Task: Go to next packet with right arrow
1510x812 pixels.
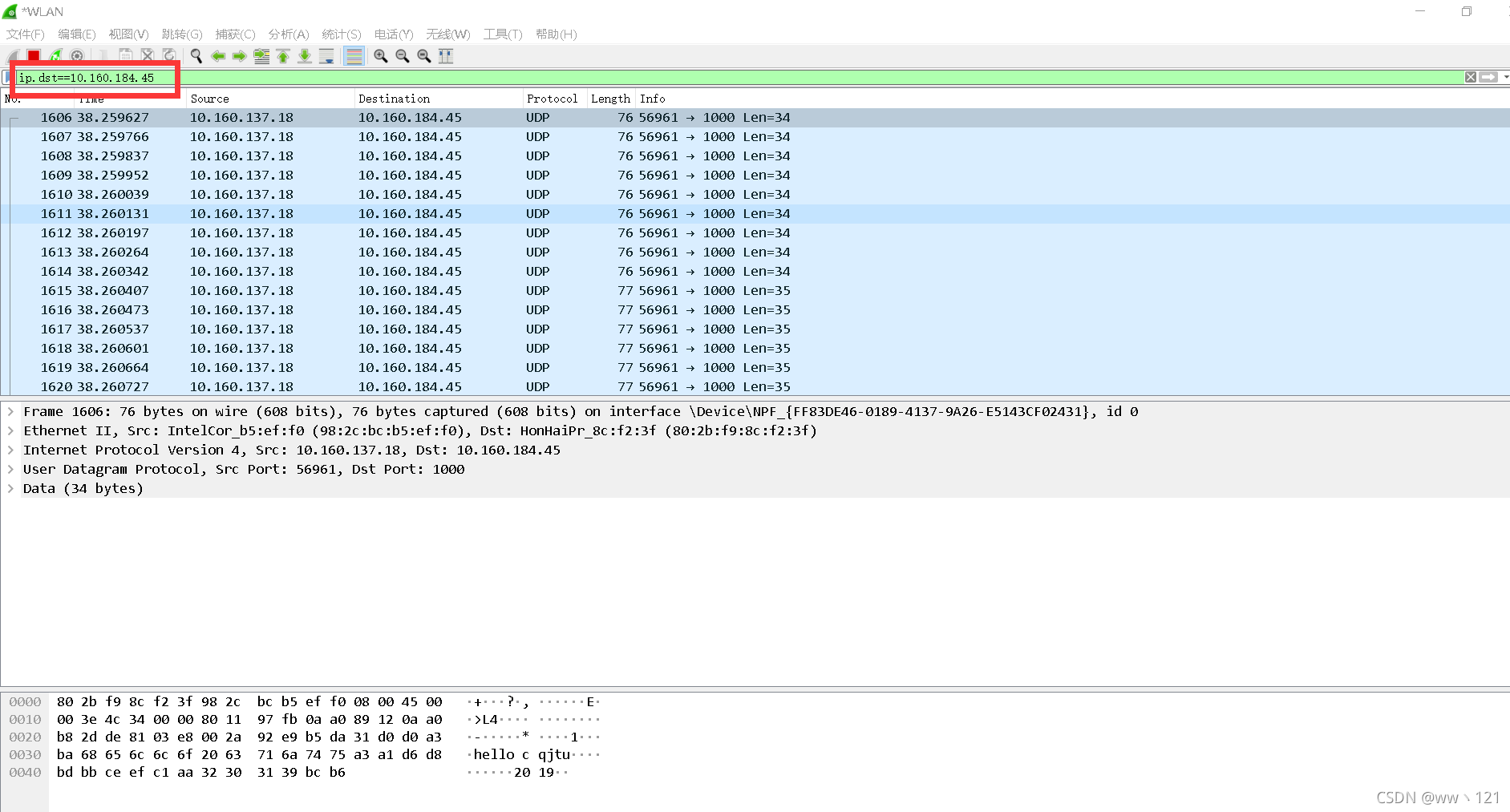Action: (239, 55)
